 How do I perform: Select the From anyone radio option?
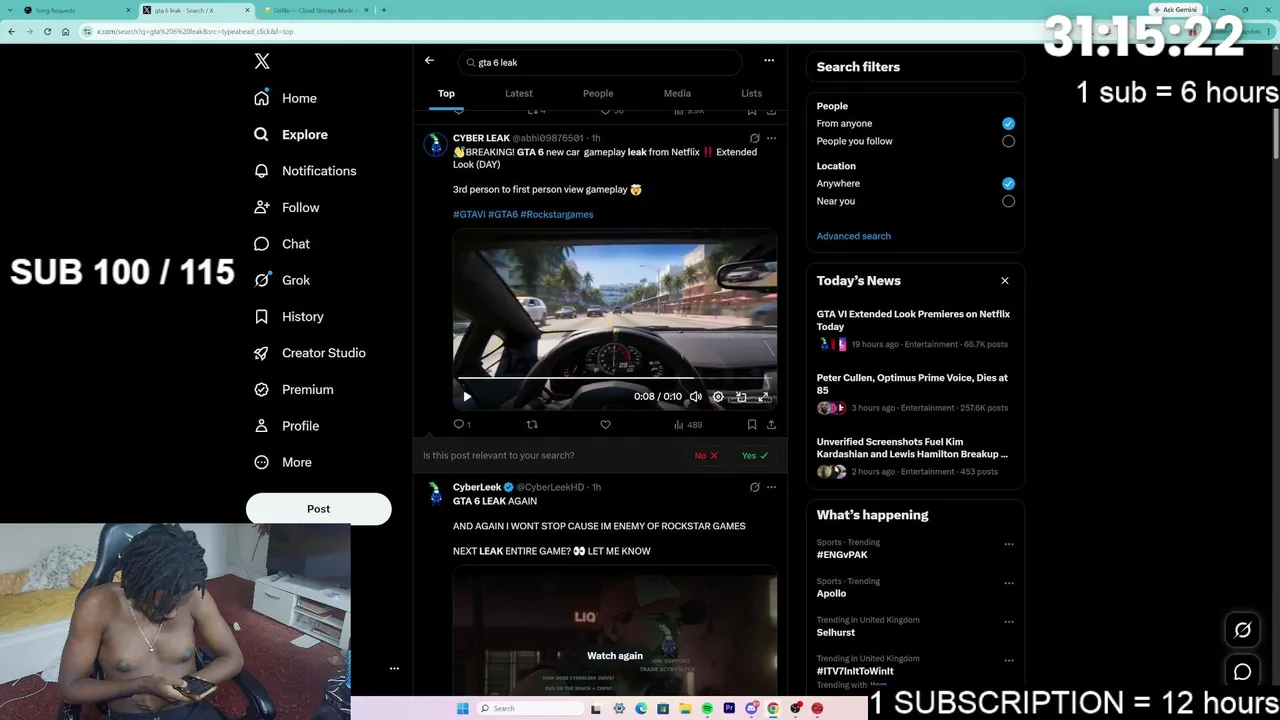click(x=1008, y=123)
